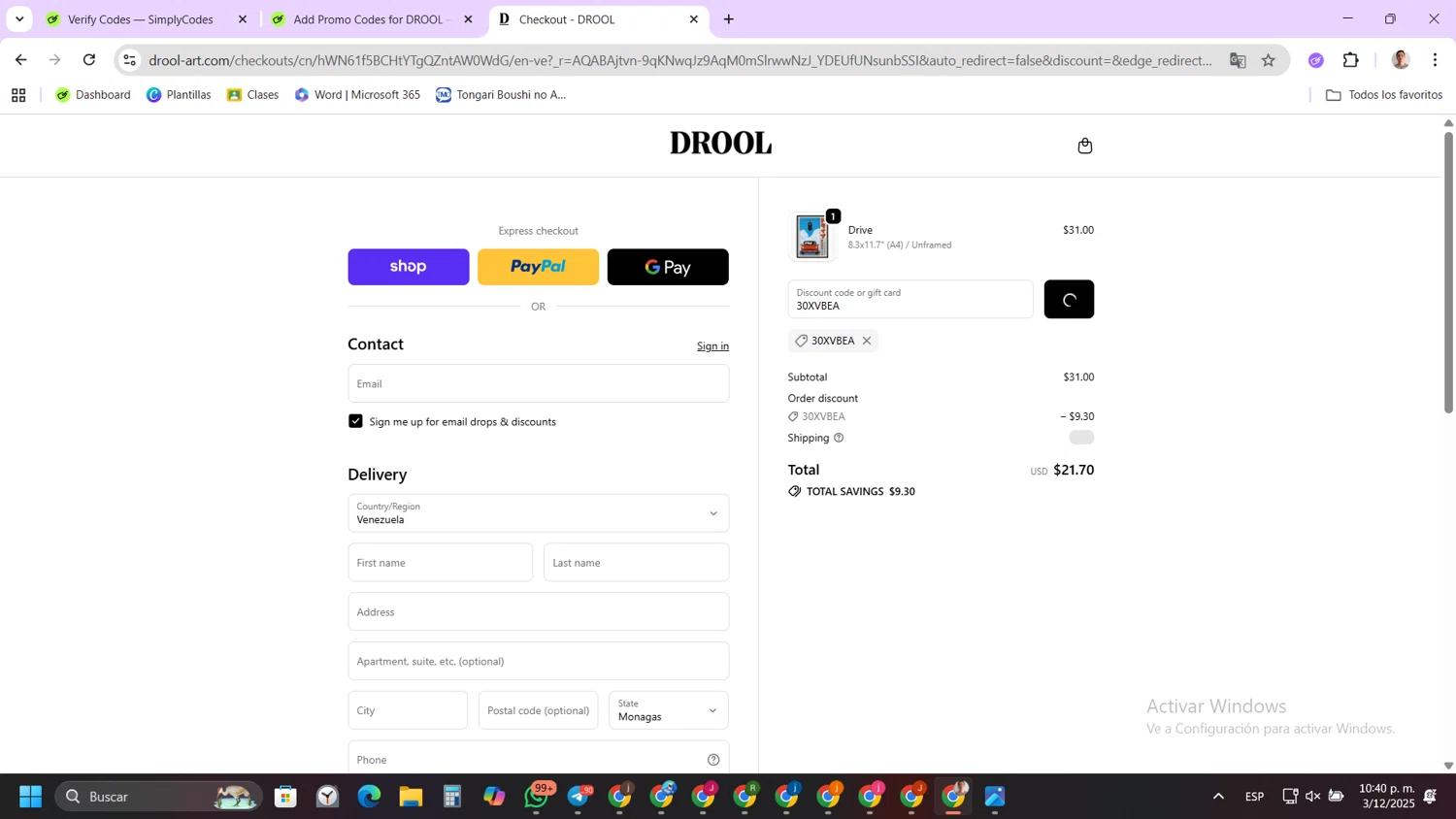Open WhatsApp from the taskbar
The width and height of the screenshot is (1456, 819).
pyautogui.click(x=537, y=797)
